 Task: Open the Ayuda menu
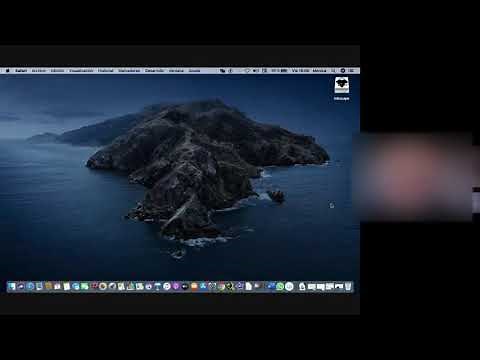[x=195, y=71]
